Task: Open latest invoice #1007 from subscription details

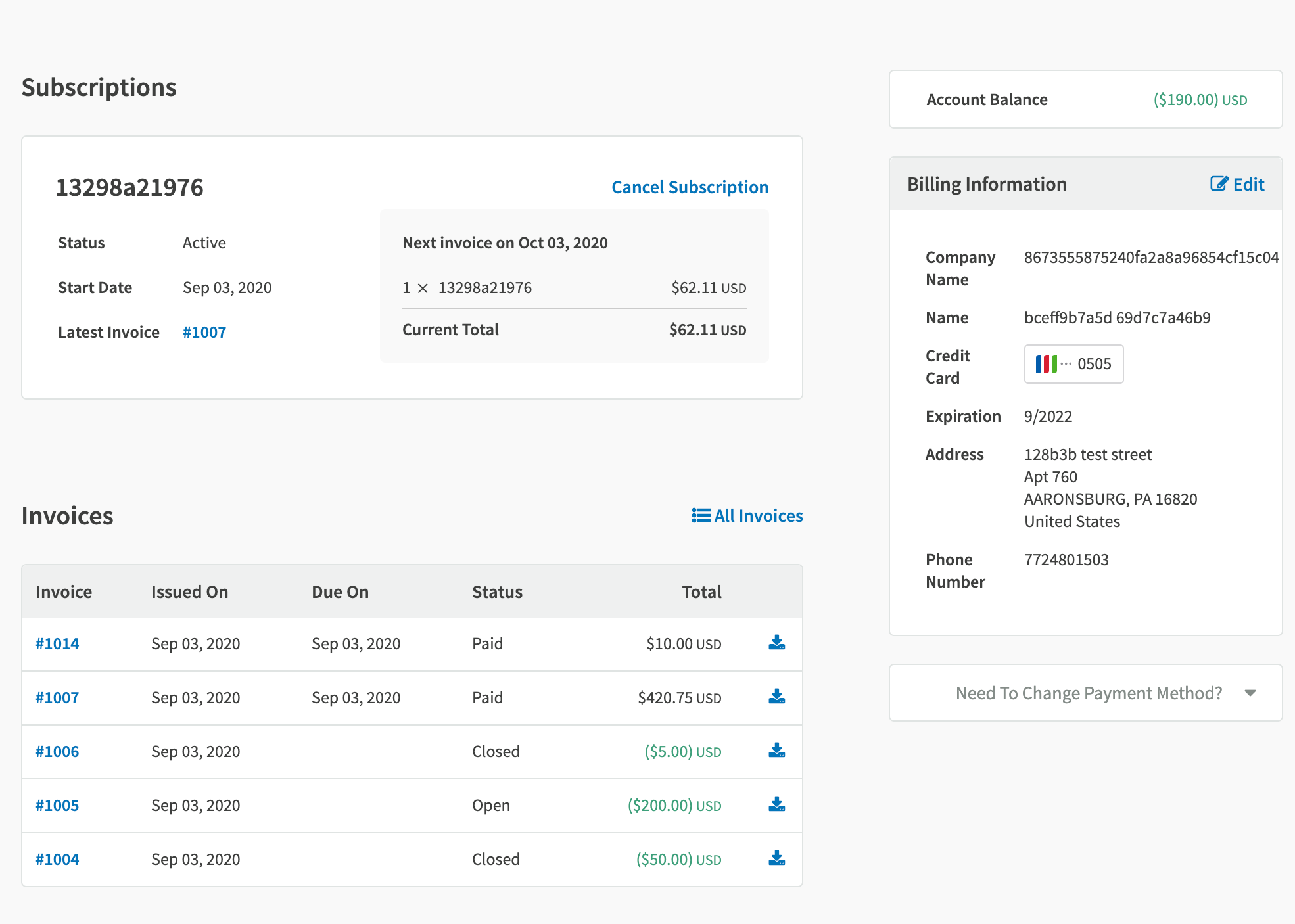Action: pyautogui.click(x=204, y=333)
